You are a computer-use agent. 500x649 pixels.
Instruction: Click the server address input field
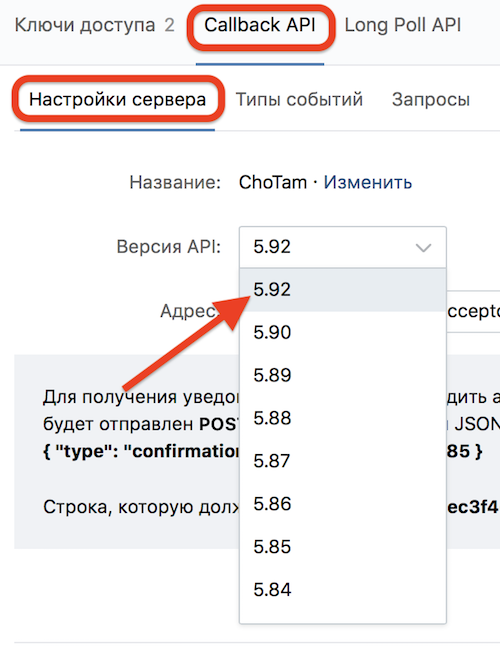pos(473,311)
